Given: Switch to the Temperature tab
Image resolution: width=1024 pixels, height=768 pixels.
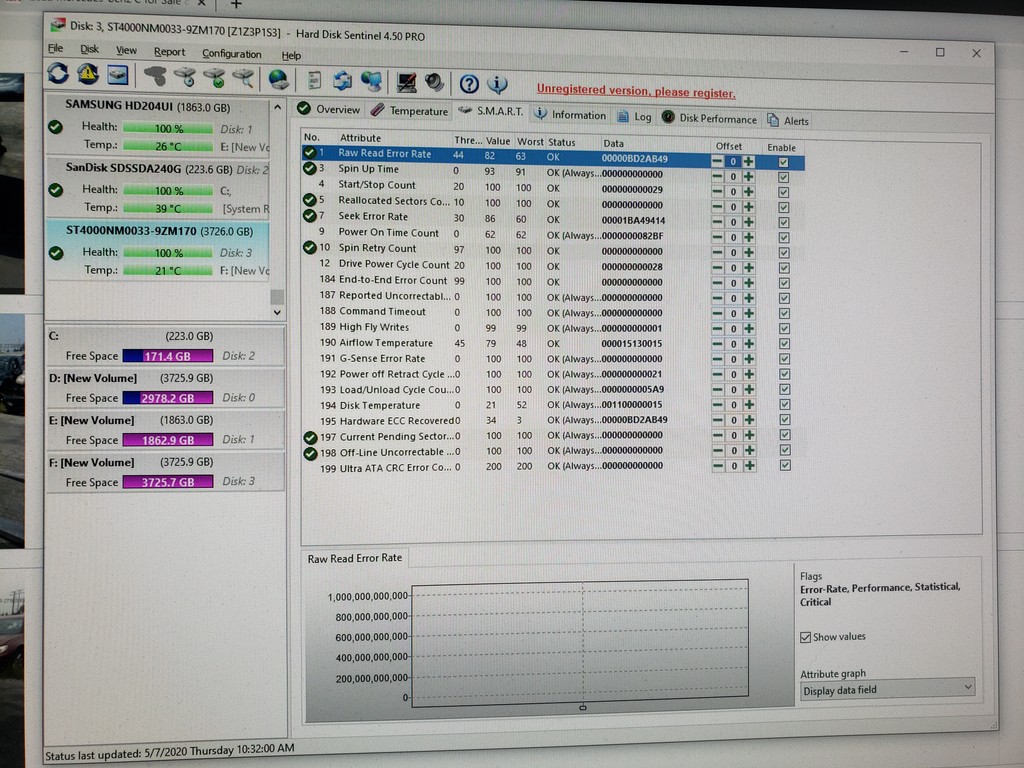Looking at the screenshot, I should point(410,111).
